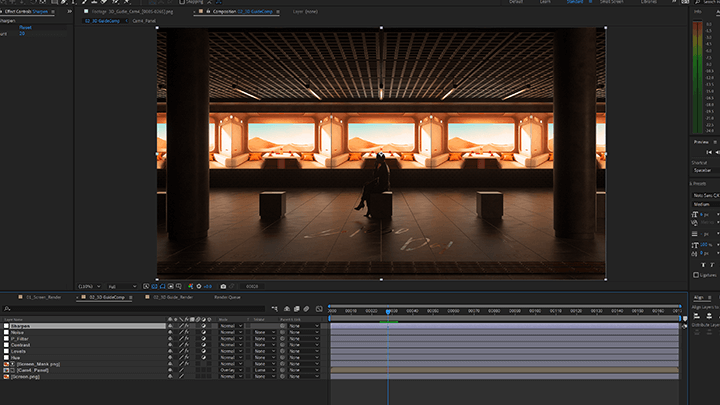The width and height of the screenshot is (720, 405).
Task: Open blending mode dropdown for Sharpen layer
Action: point(231,326)
